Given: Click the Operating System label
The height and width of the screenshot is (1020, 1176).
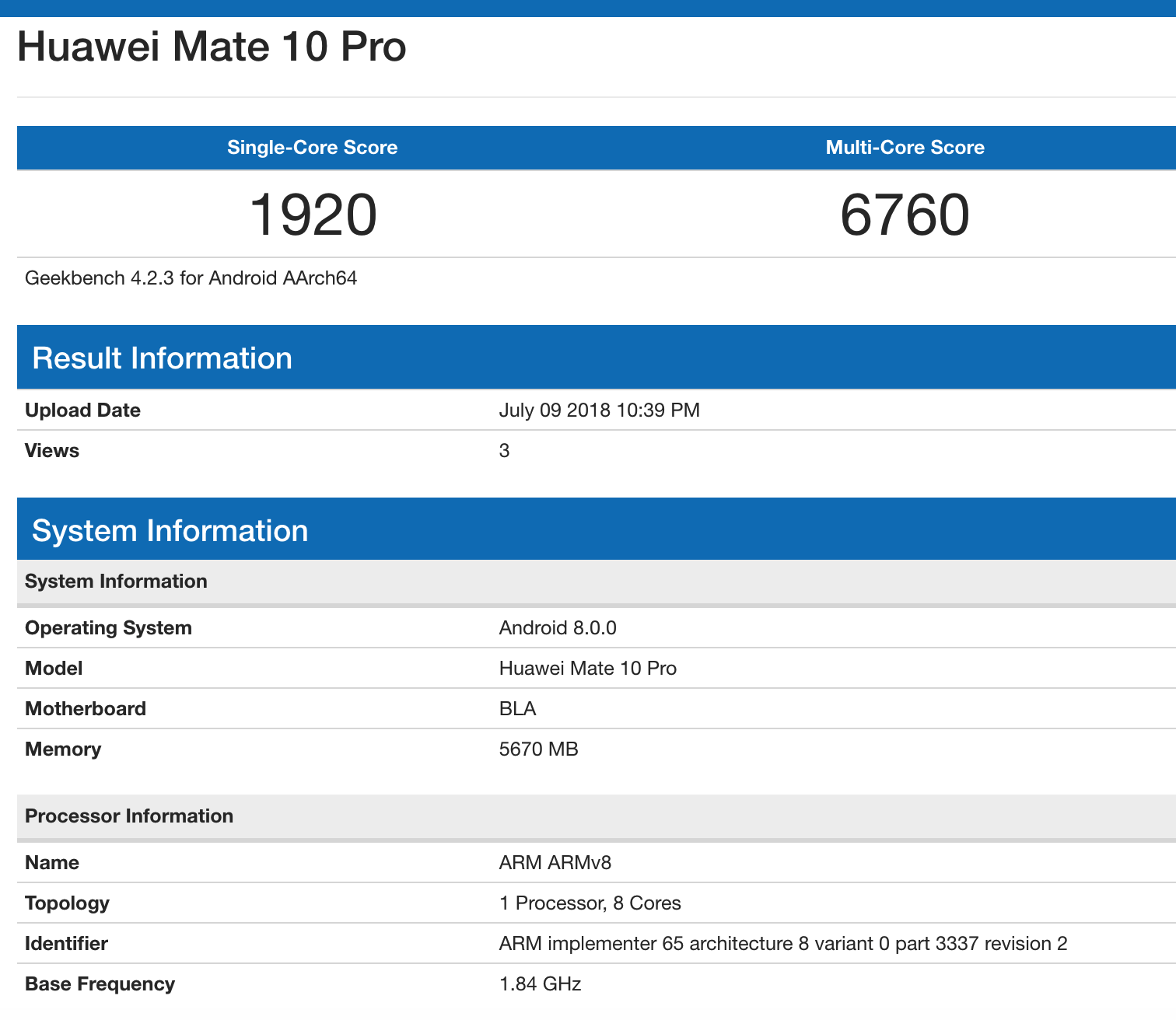Looking at the screenshot, I should pyautogui.click(x=108, y=628).
